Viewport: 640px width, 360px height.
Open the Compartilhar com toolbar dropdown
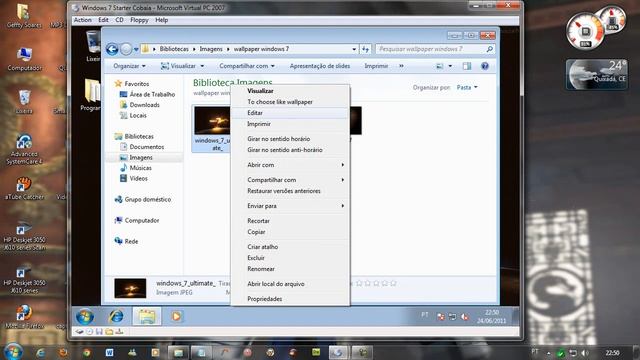[247, 66]
